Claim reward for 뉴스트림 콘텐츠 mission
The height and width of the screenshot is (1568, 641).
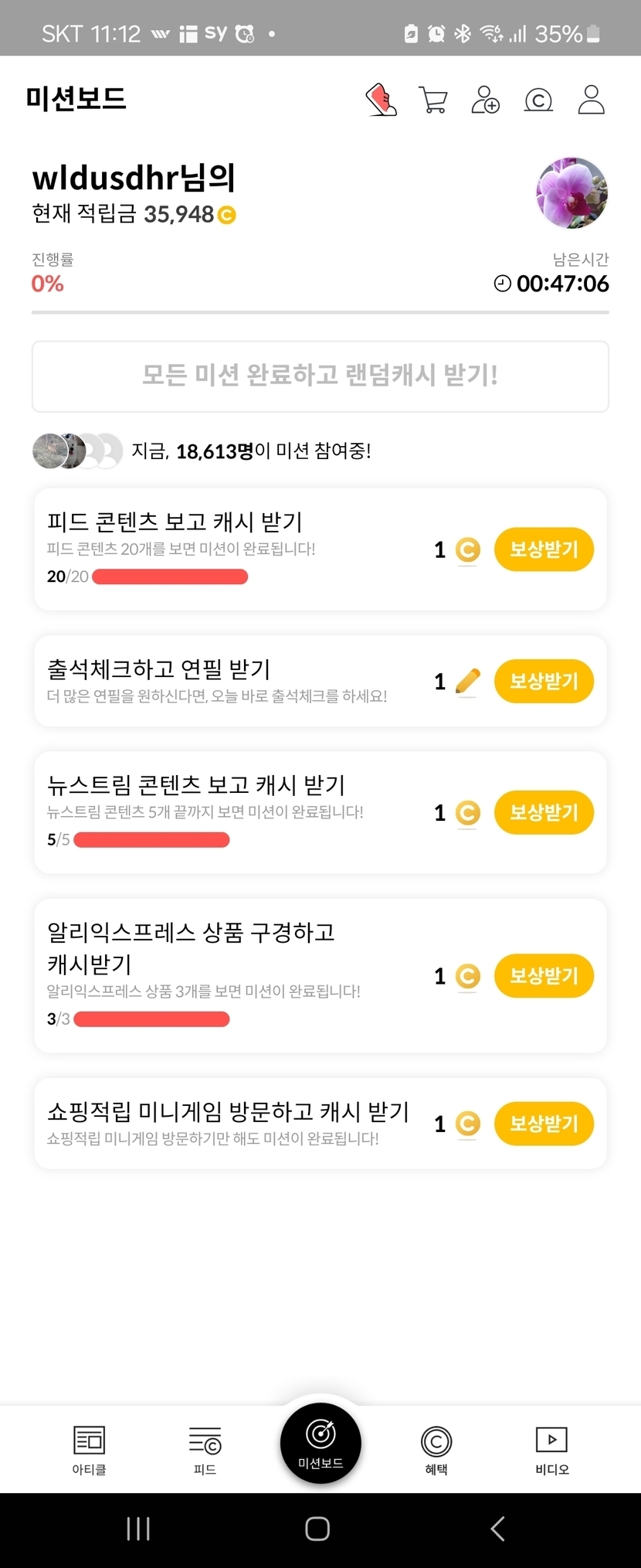point(544,812)
